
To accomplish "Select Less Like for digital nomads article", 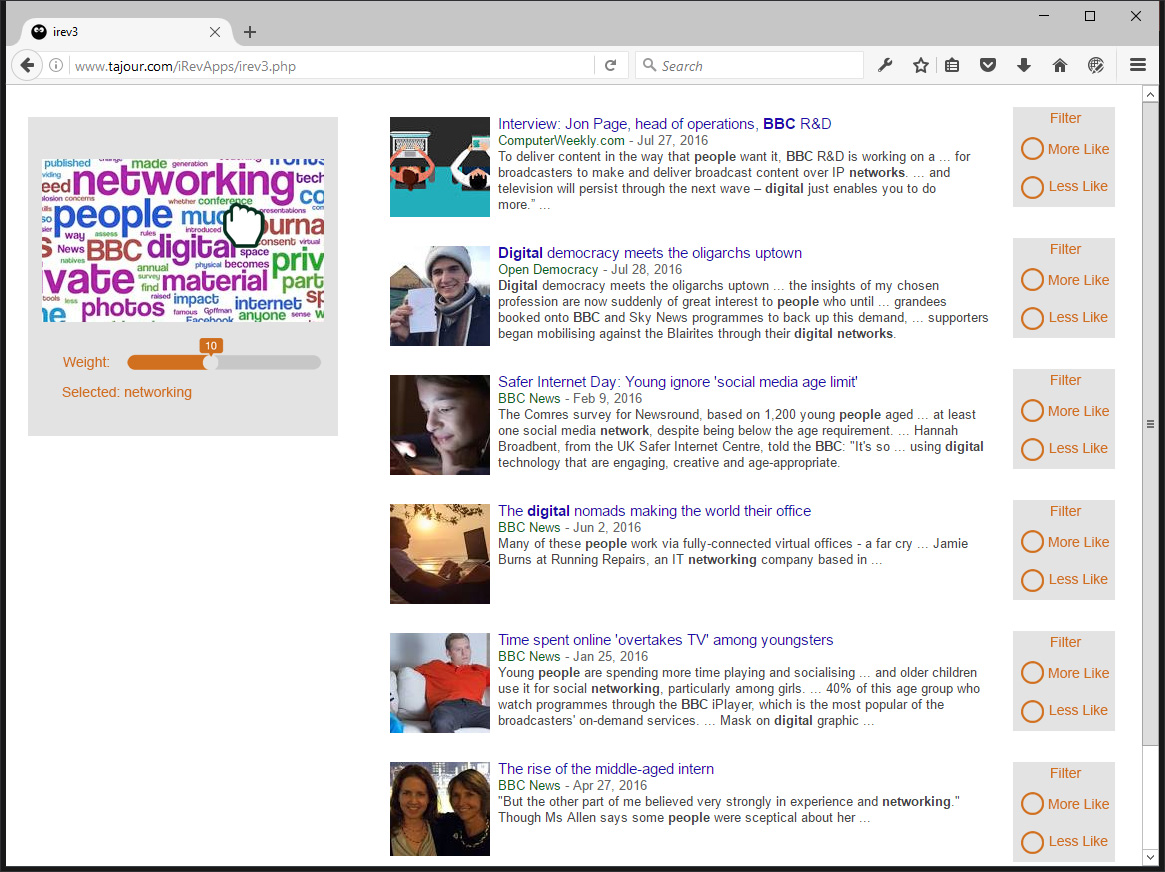I will [x=1032, y=579].
